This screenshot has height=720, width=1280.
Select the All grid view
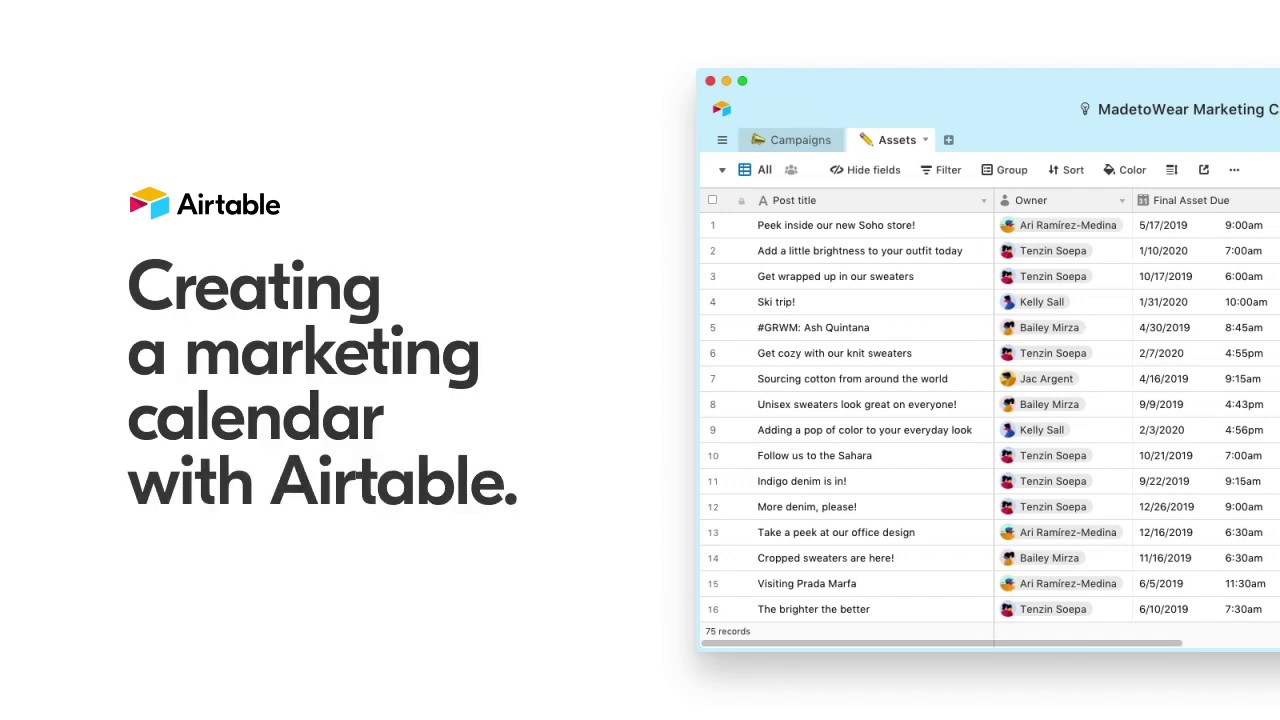pyautogui.click(x=755, y=170)
